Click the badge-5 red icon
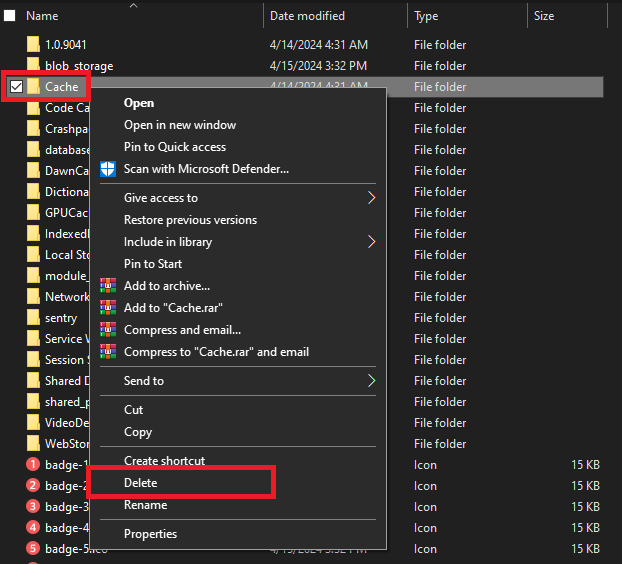Image resolution: width=622 pixels, height=564 pixels. pyautogui.click(x=33, y=549)
